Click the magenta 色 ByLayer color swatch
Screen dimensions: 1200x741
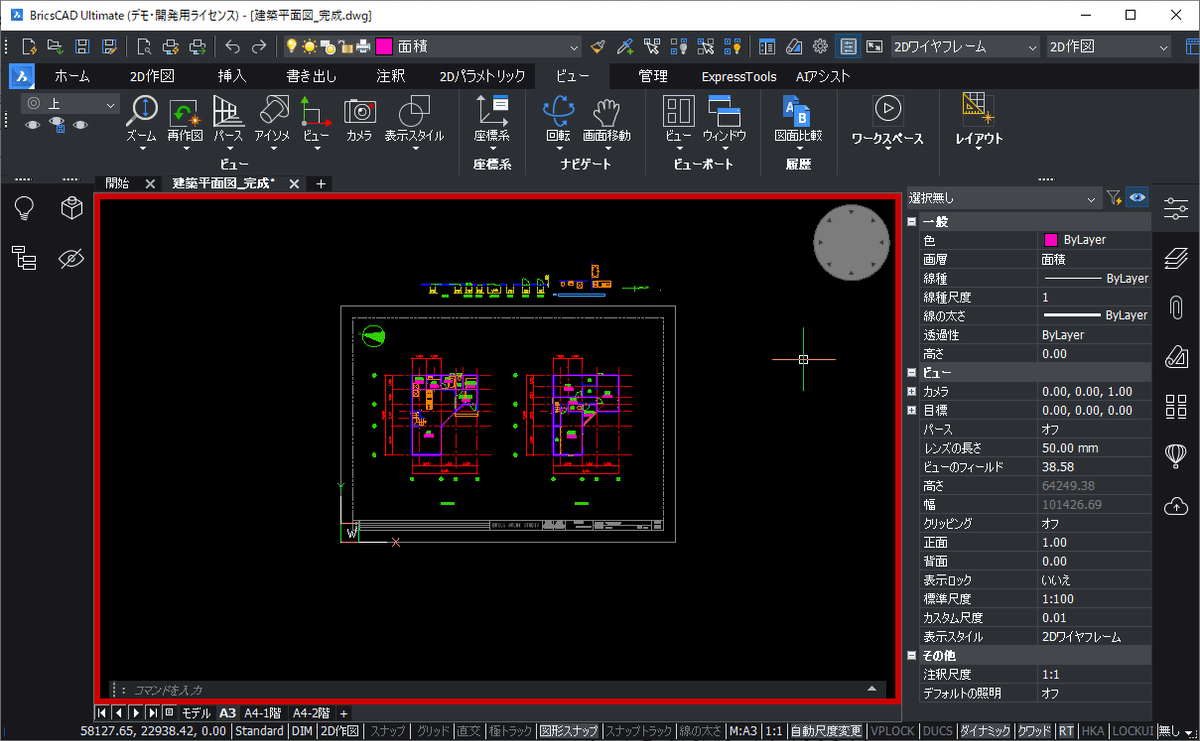(x=1050, y=240)
